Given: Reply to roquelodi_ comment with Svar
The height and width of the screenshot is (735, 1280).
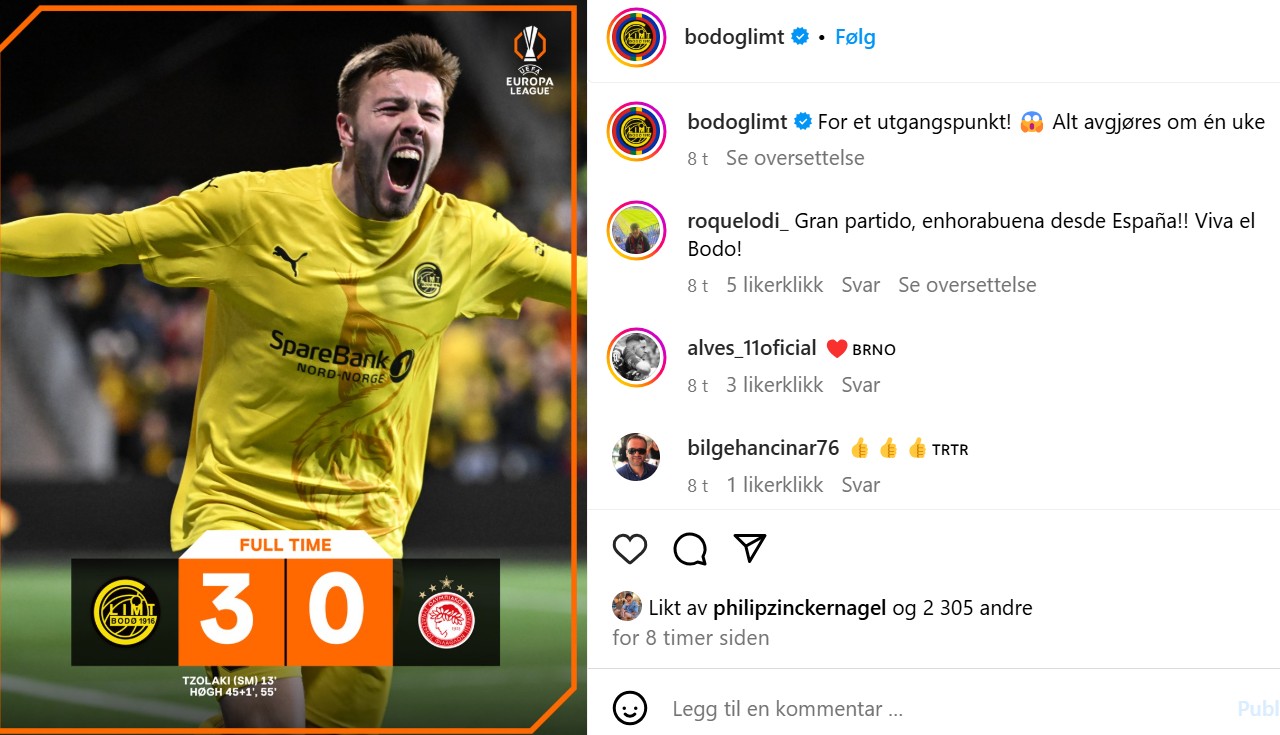Looking at the screenshot, I should pyautogui.click(x=861, y=285).
